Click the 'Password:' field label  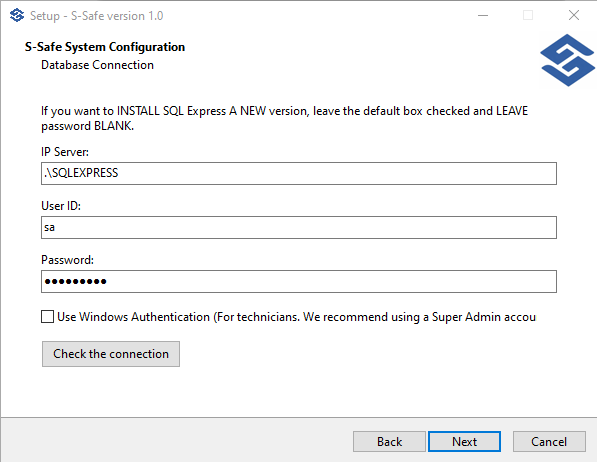coord(67,260)
